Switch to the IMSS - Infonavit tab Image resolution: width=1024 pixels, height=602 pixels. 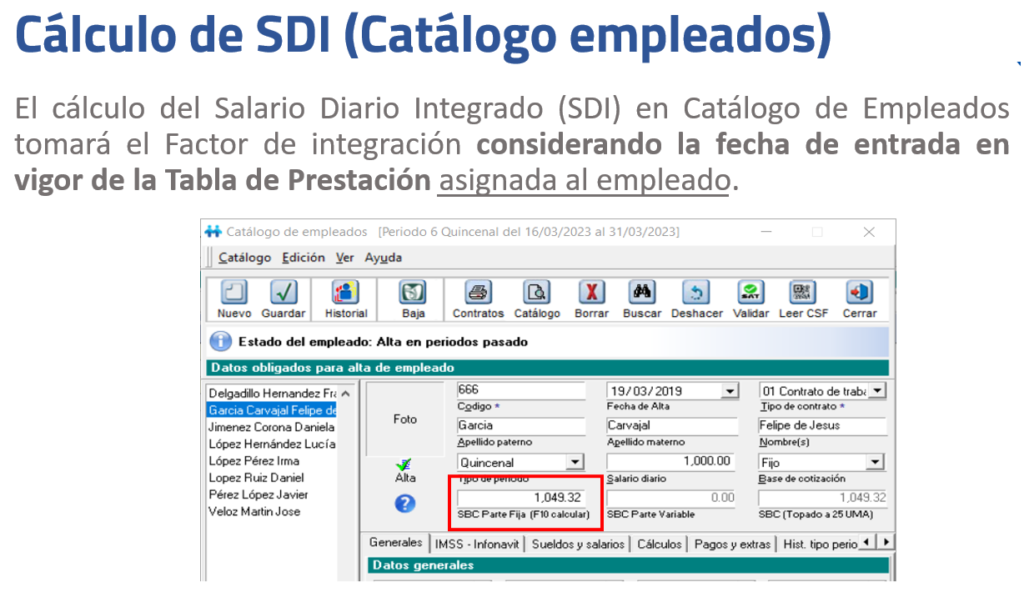tap(478, 544)
